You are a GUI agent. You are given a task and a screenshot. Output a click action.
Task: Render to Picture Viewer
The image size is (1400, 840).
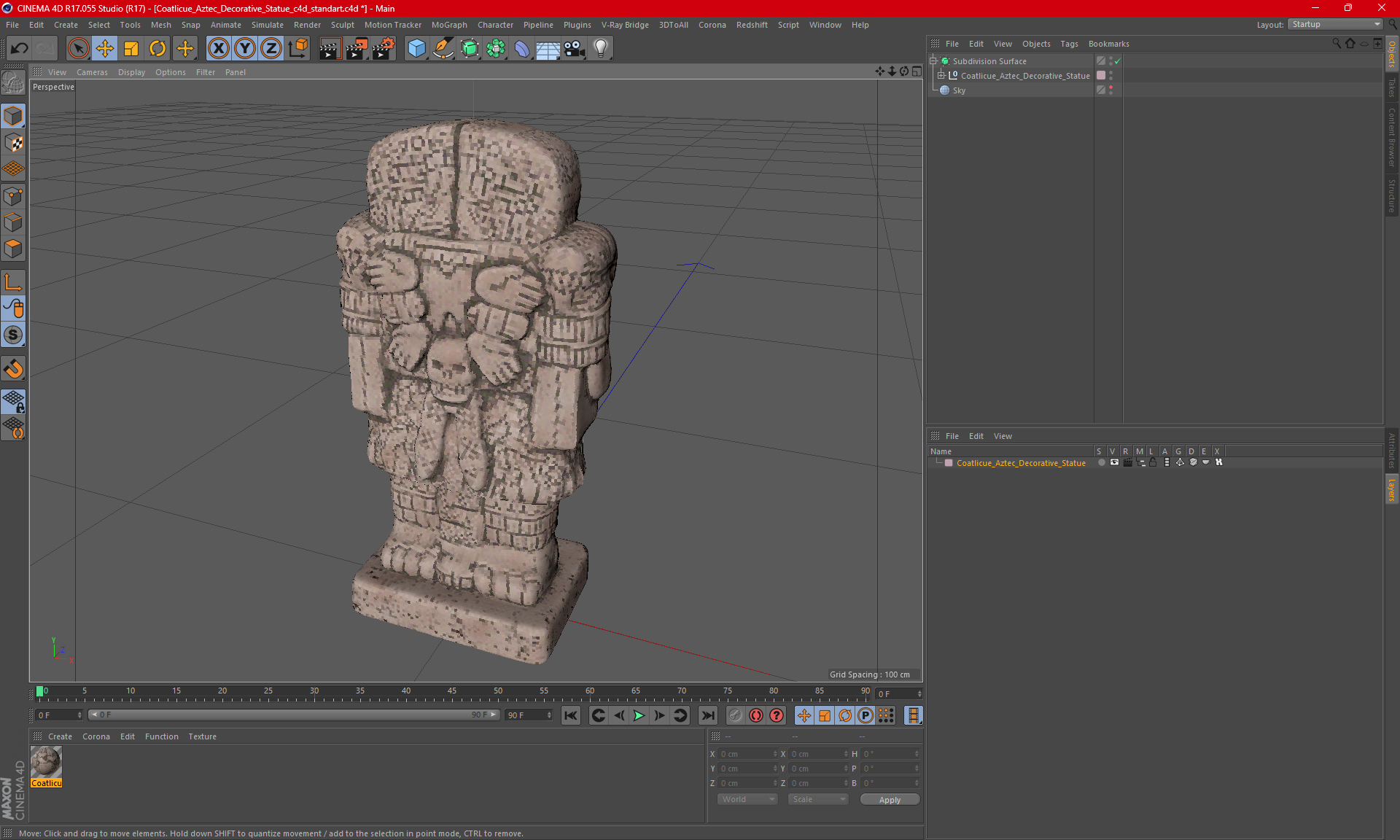357,48
